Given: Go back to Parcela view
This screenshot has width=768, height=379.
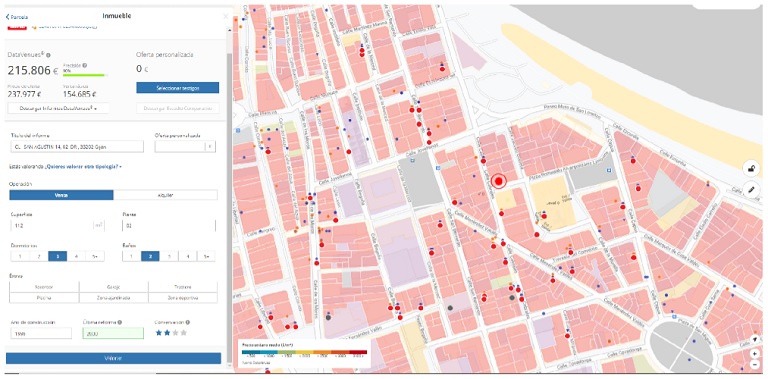Looking at the screenshot, I should pos(17,17).
